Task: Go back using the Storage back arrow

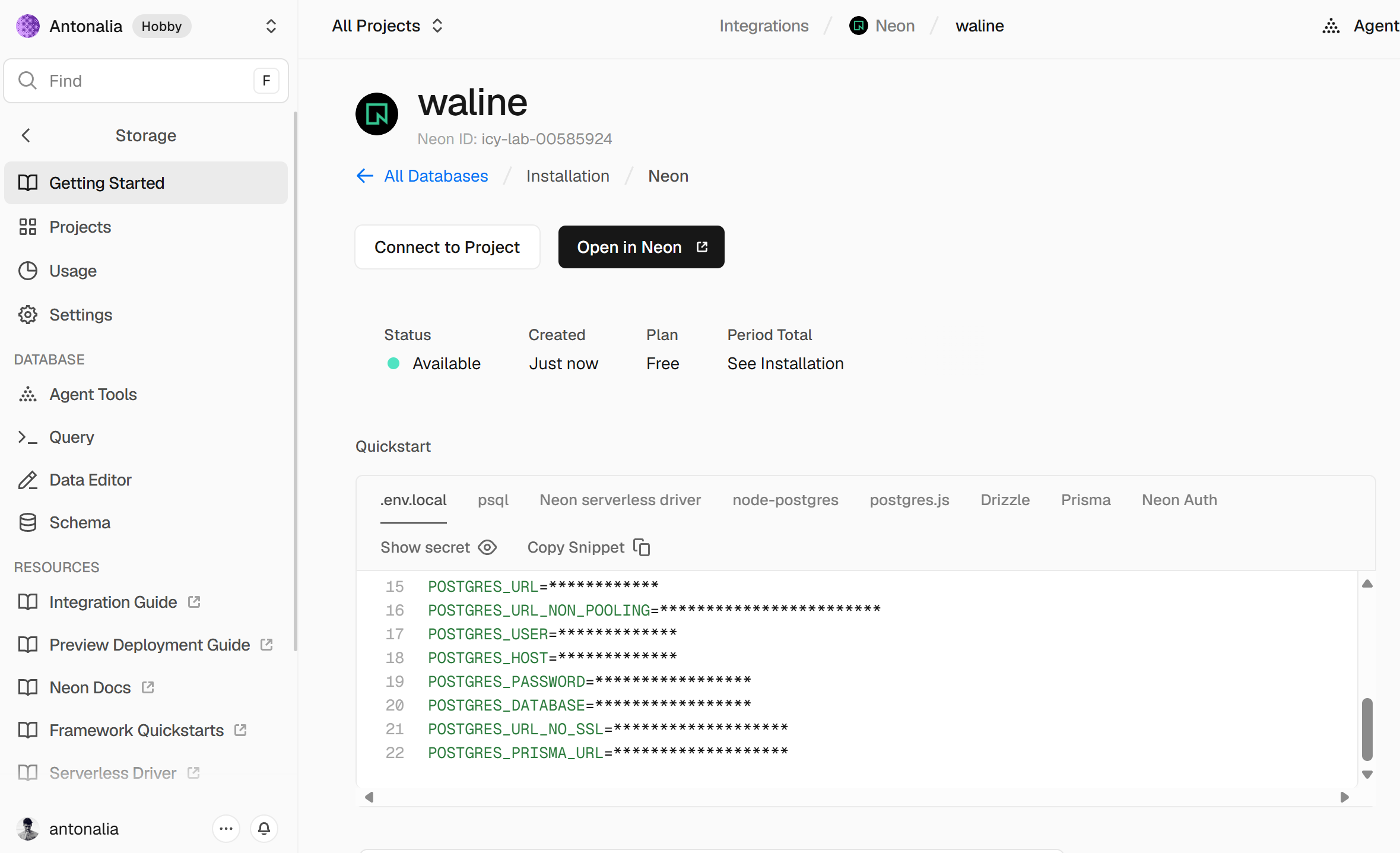Action: (26, 135)
